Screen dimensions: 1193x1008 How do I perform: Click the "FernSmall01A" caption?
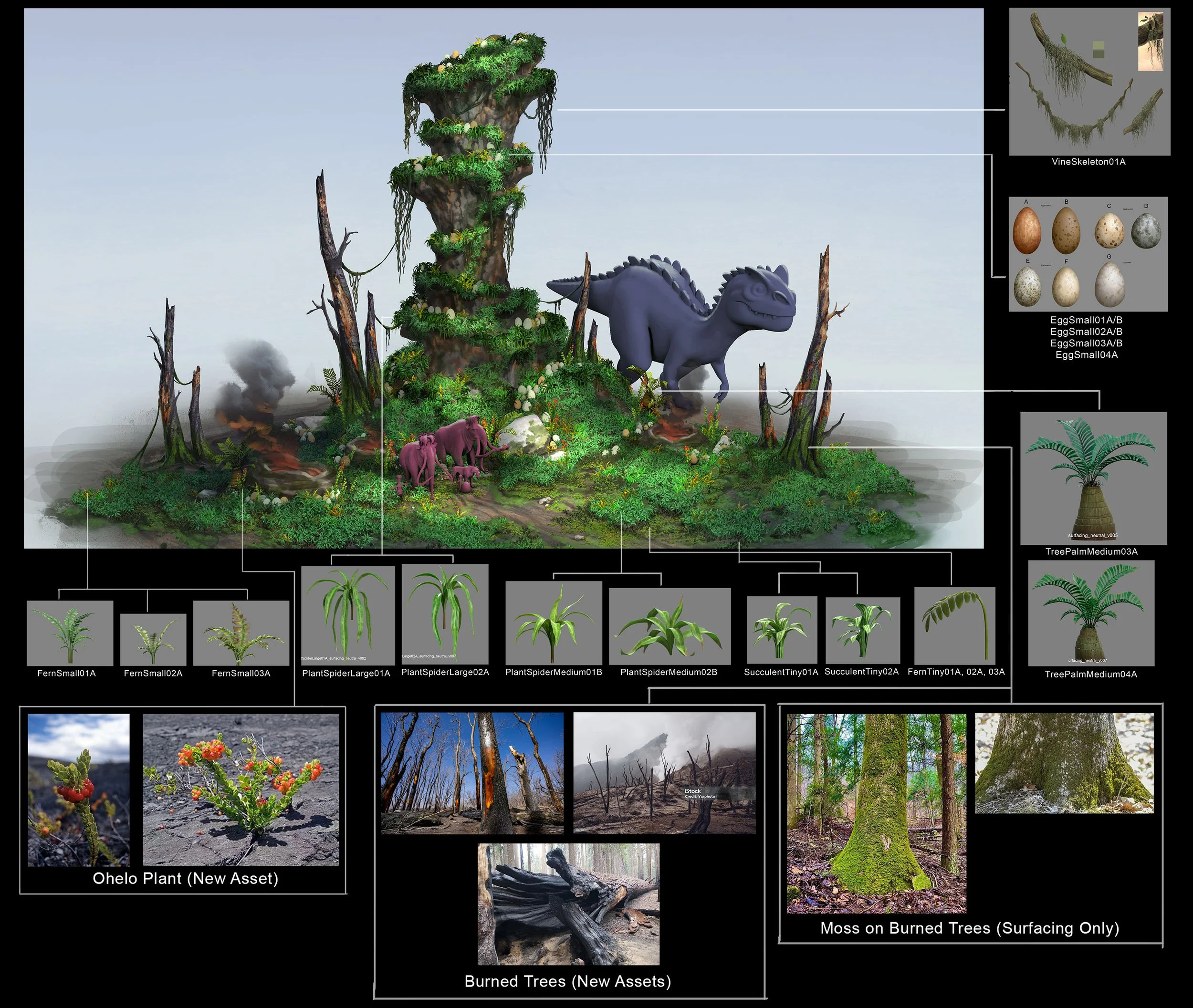tap(66, 673)
